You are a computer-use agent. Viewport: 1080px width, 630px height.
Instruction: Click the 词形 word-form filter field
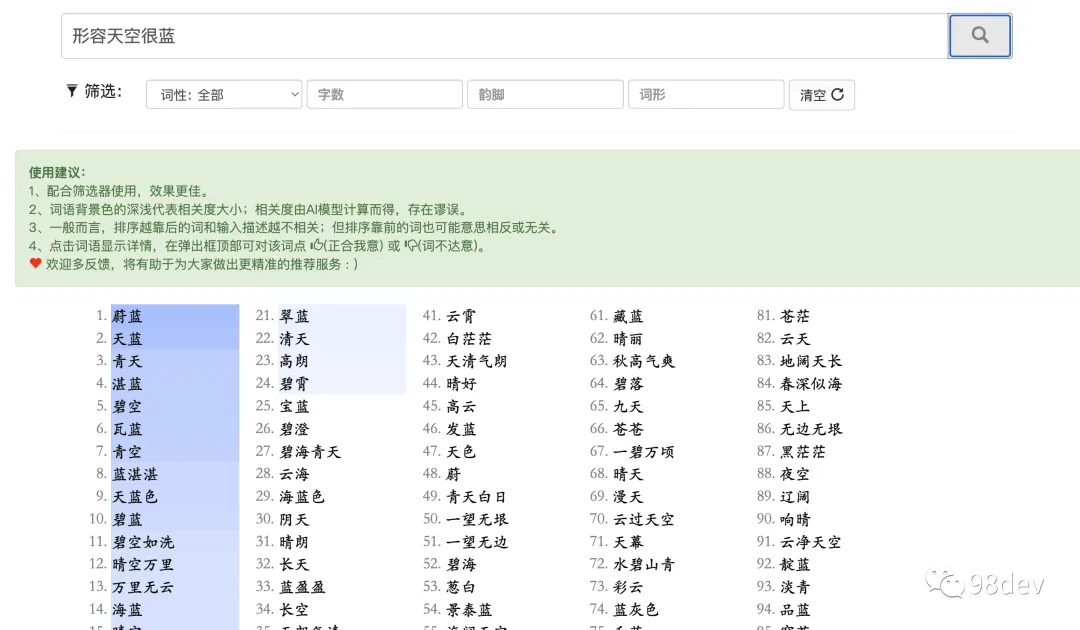(705, 94)
